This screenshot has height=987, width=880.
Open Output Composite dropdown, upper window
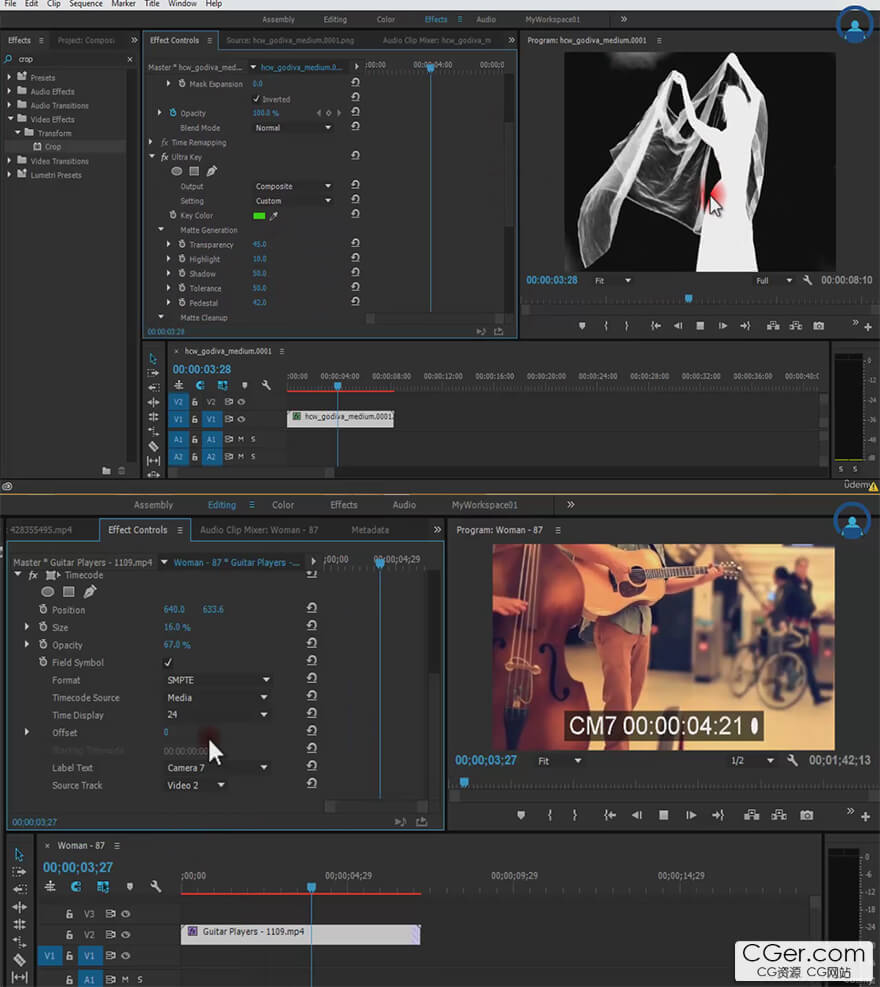(x=293, y=186)
